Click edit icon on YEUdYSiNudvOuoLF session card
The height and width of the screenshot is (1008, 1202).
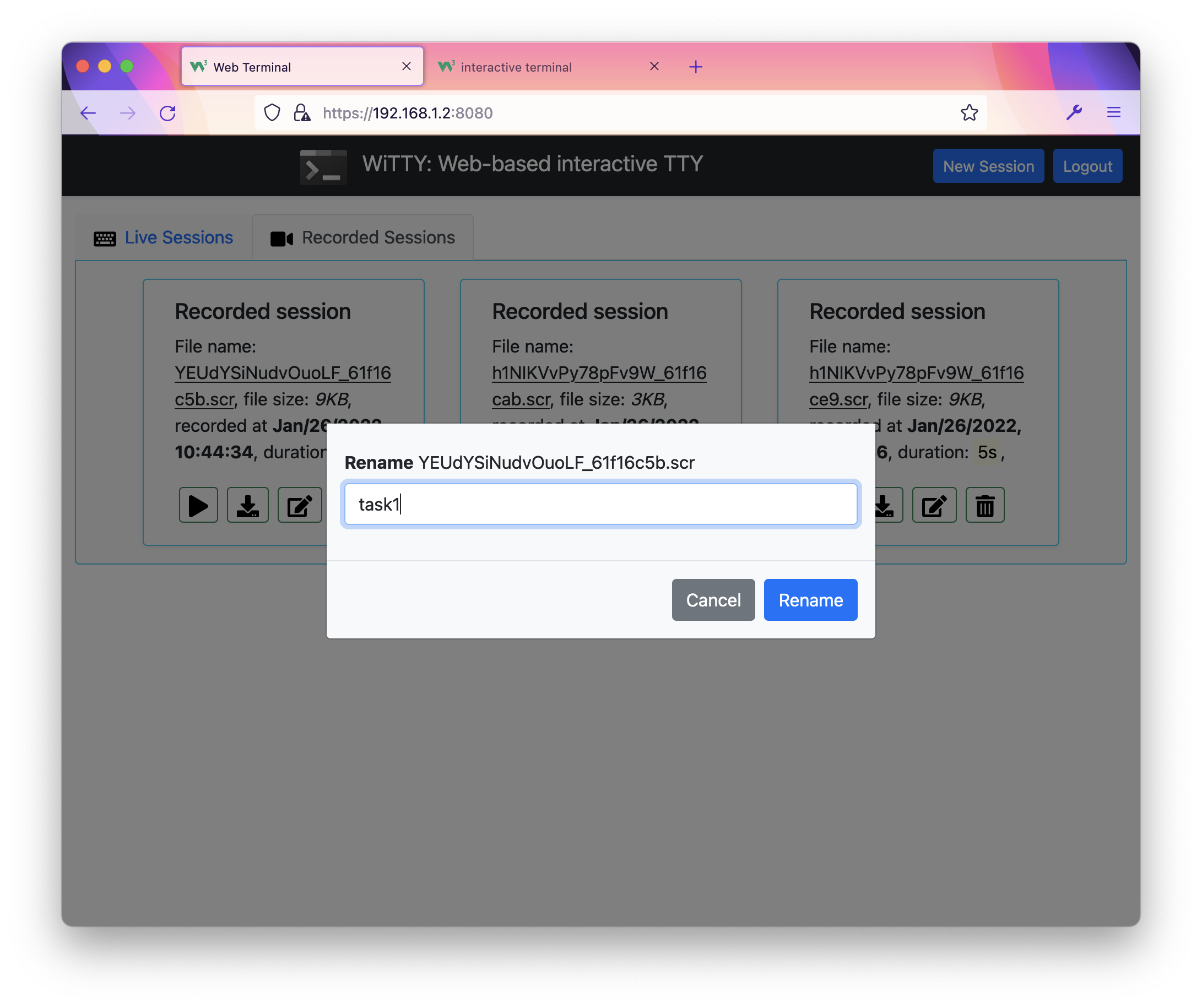click(x=299, y=506)
